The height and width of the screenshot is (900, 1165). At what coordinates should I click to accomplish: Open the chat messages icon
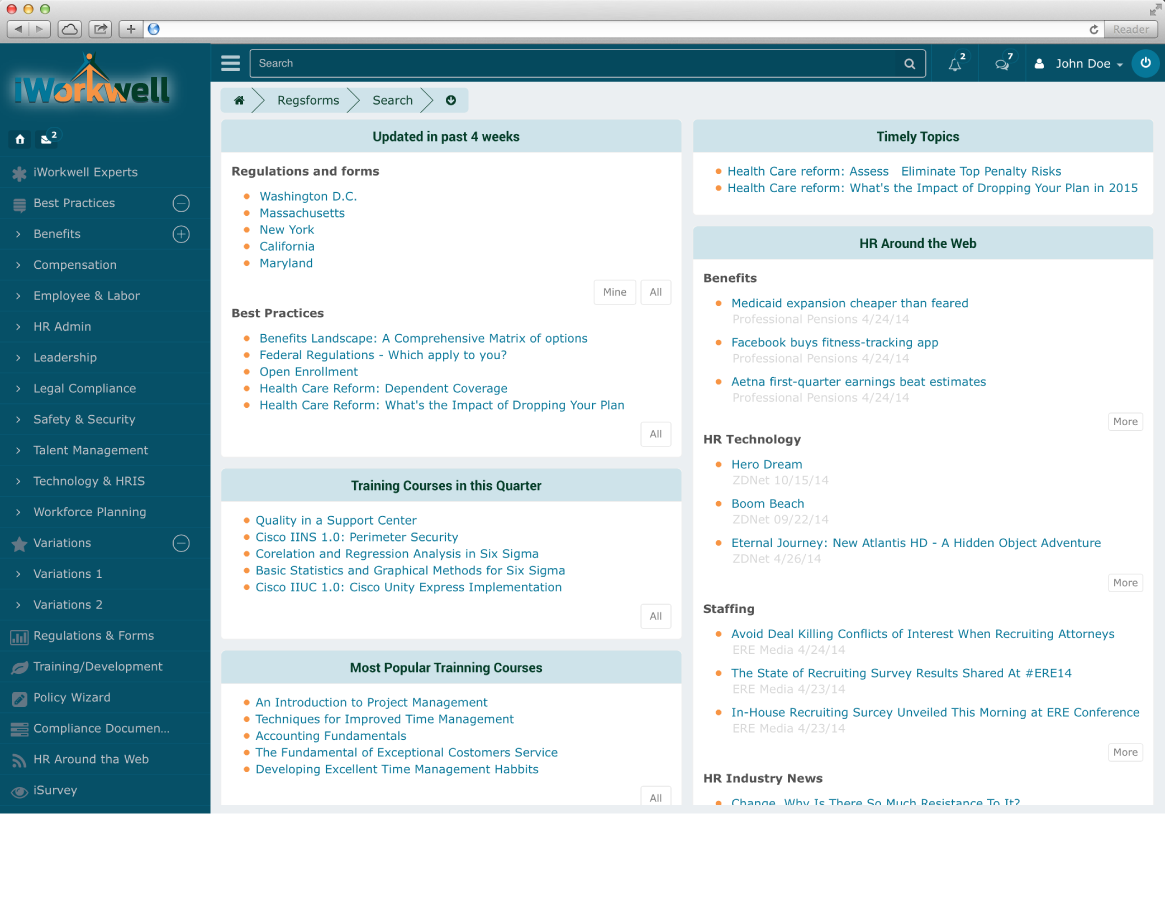pyautogui.click(x=1002, y=64)
